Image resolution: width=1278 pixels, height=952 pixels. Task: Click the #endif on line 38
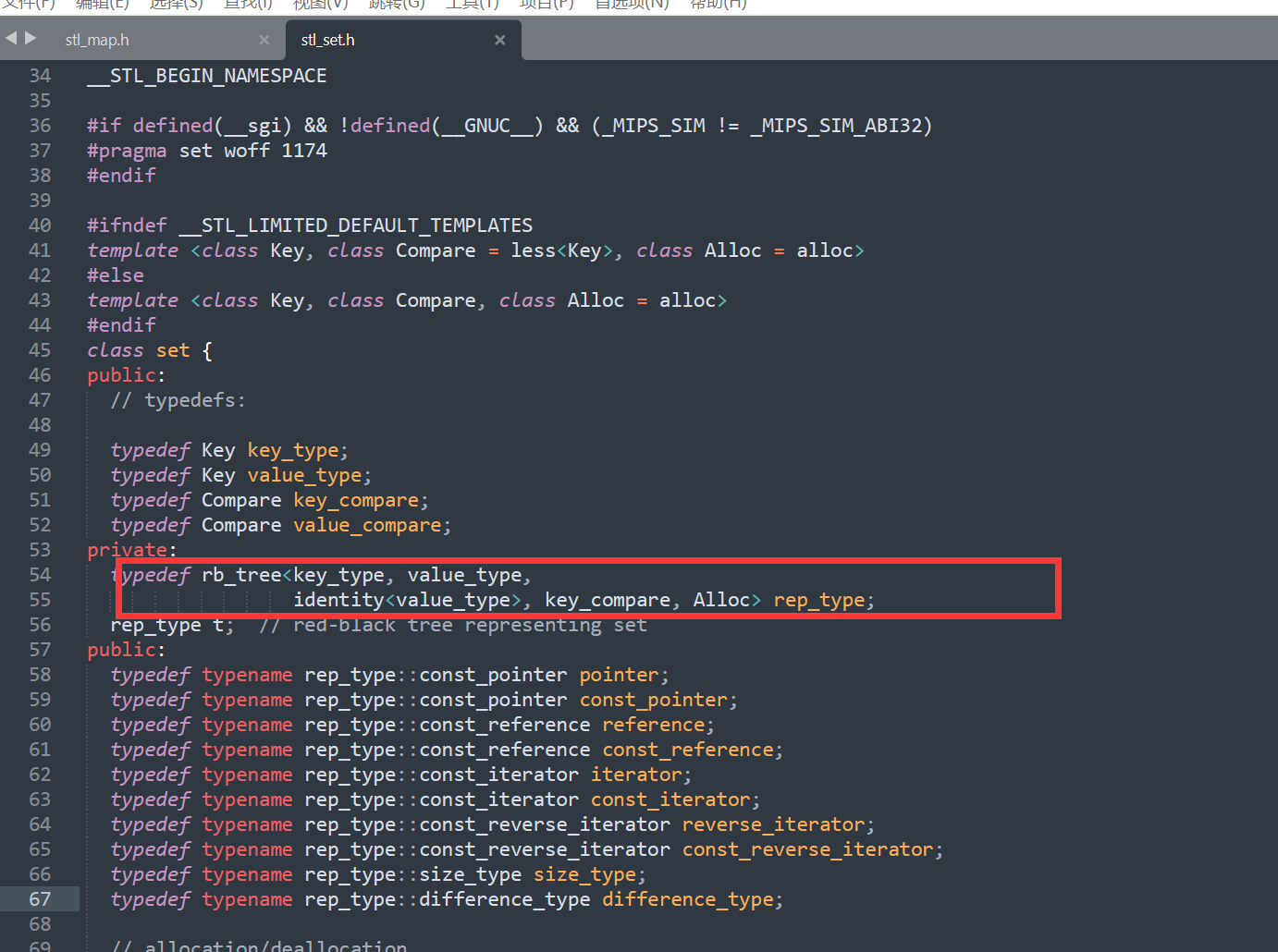coord(121,176)
